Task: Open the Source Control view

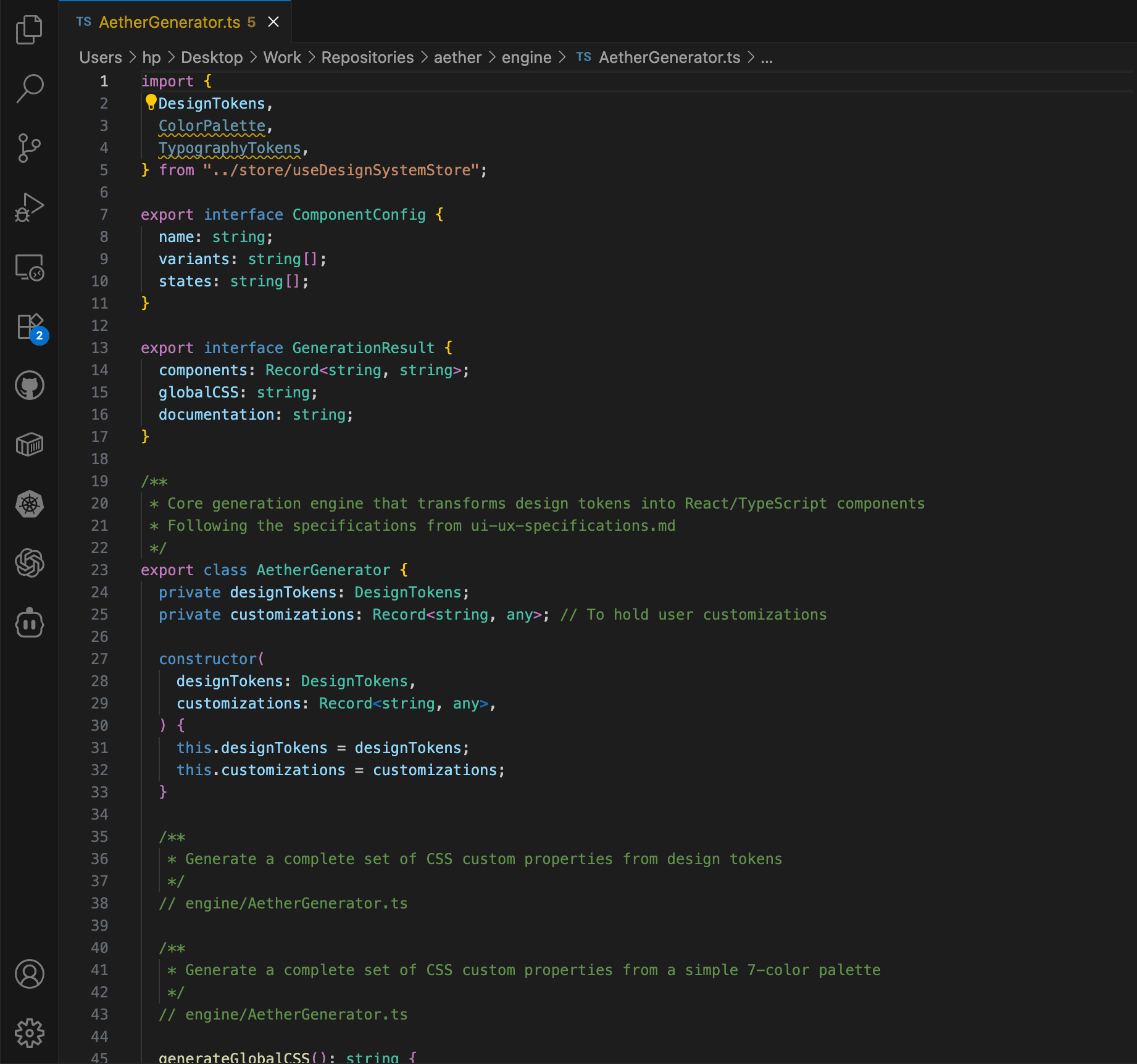Action: (x=29, y=148)
